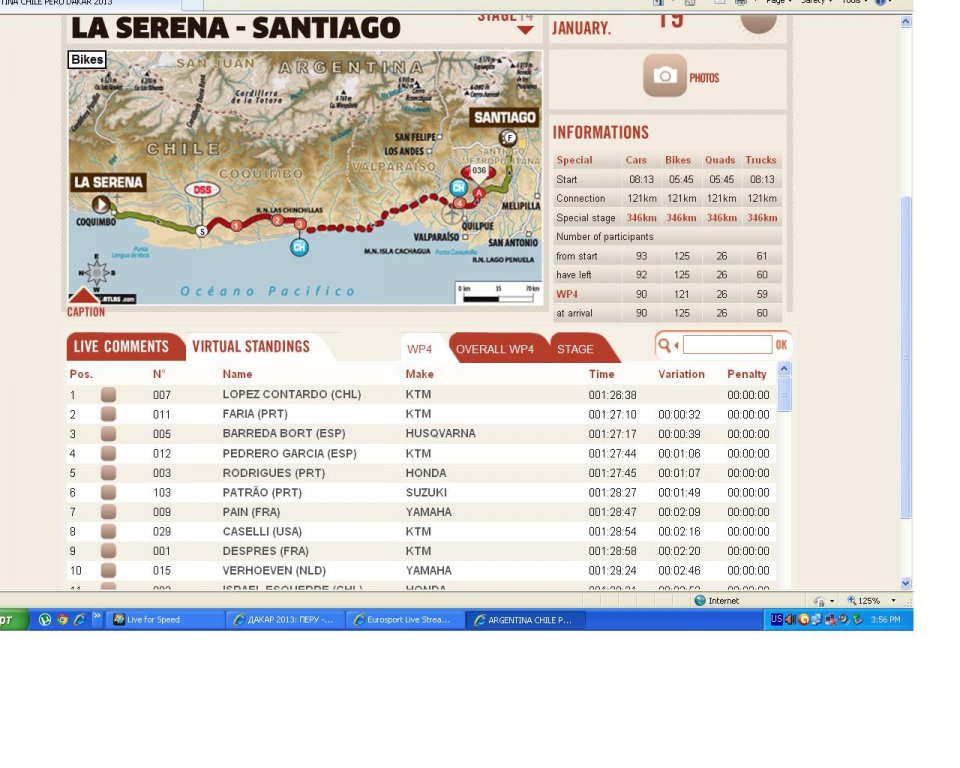Open the STAGE tab
The image size is (960, 768).
[575, 349]
